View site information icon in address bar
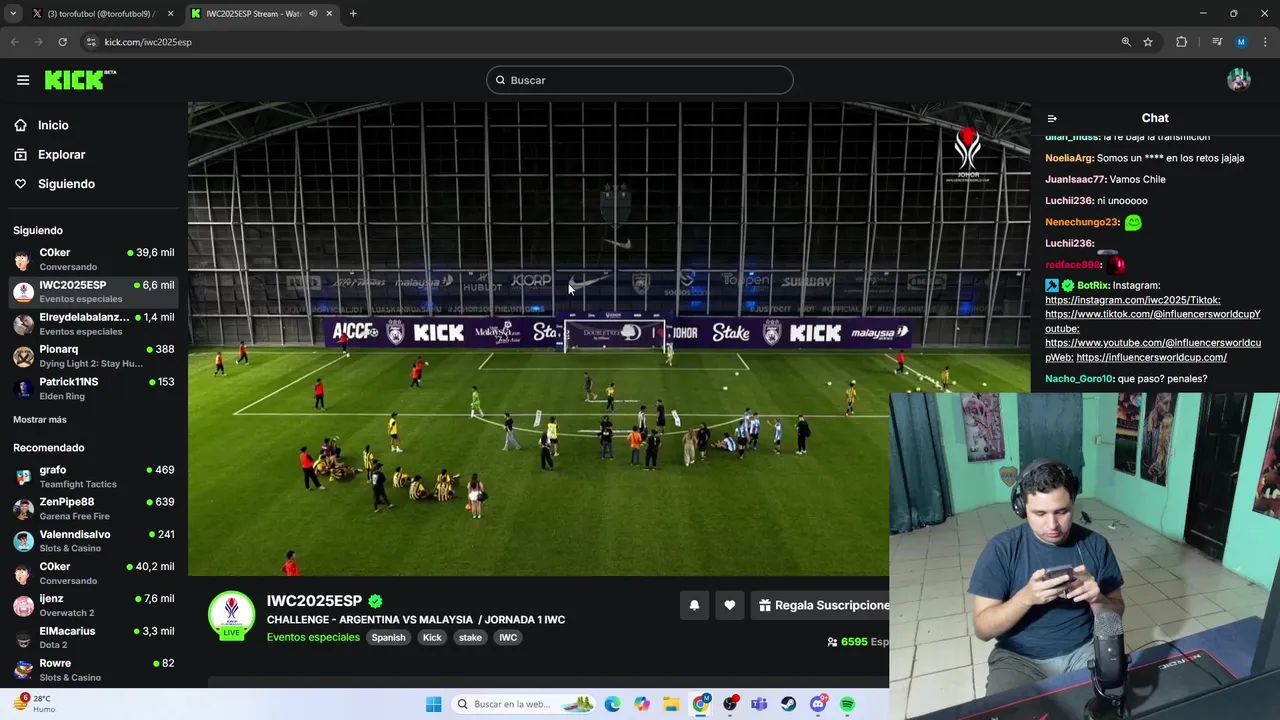The width and height of the screenshot is (1280, 720). pos(91,42)
